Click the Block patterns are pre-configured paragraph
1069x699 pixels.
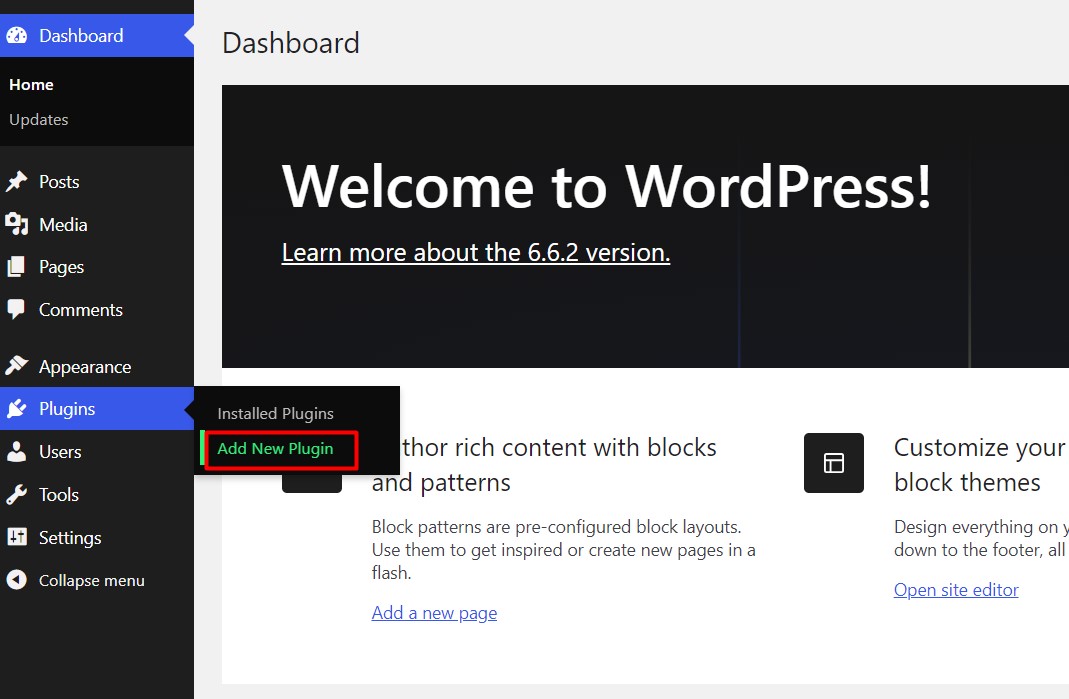[564, 550]
